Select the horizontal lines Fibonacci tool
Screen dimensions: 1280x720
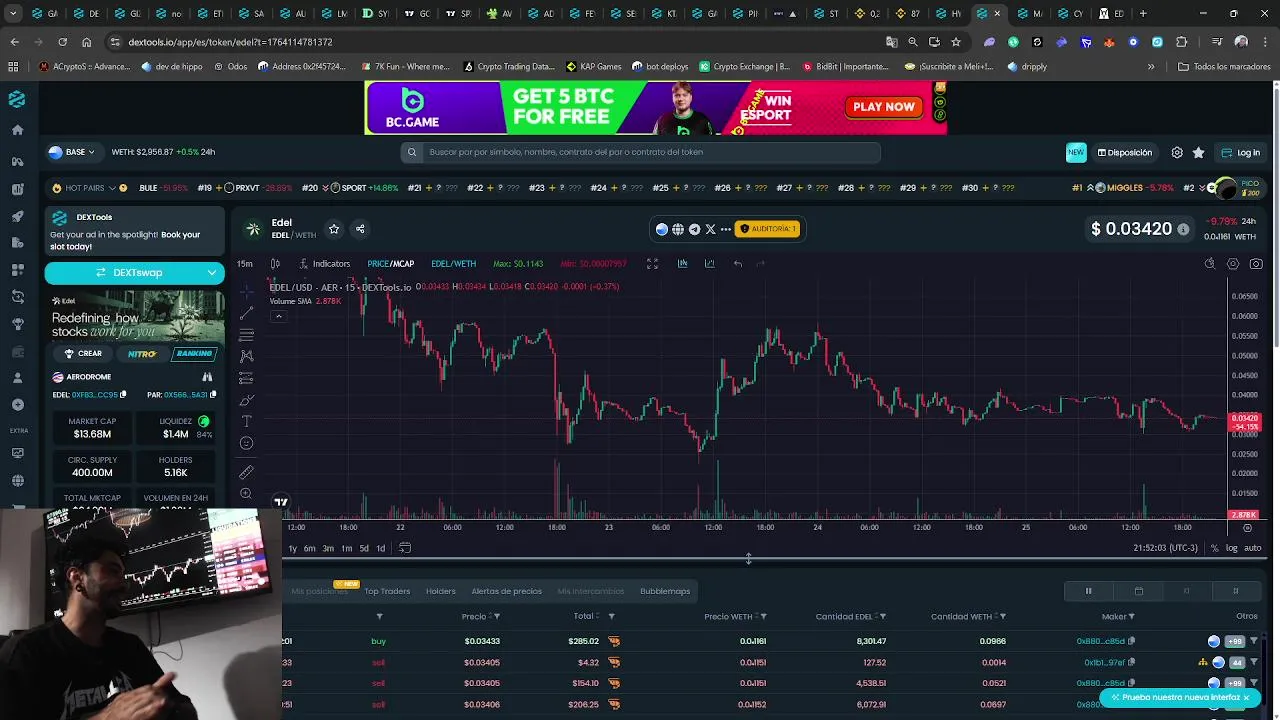pos(246,335)
